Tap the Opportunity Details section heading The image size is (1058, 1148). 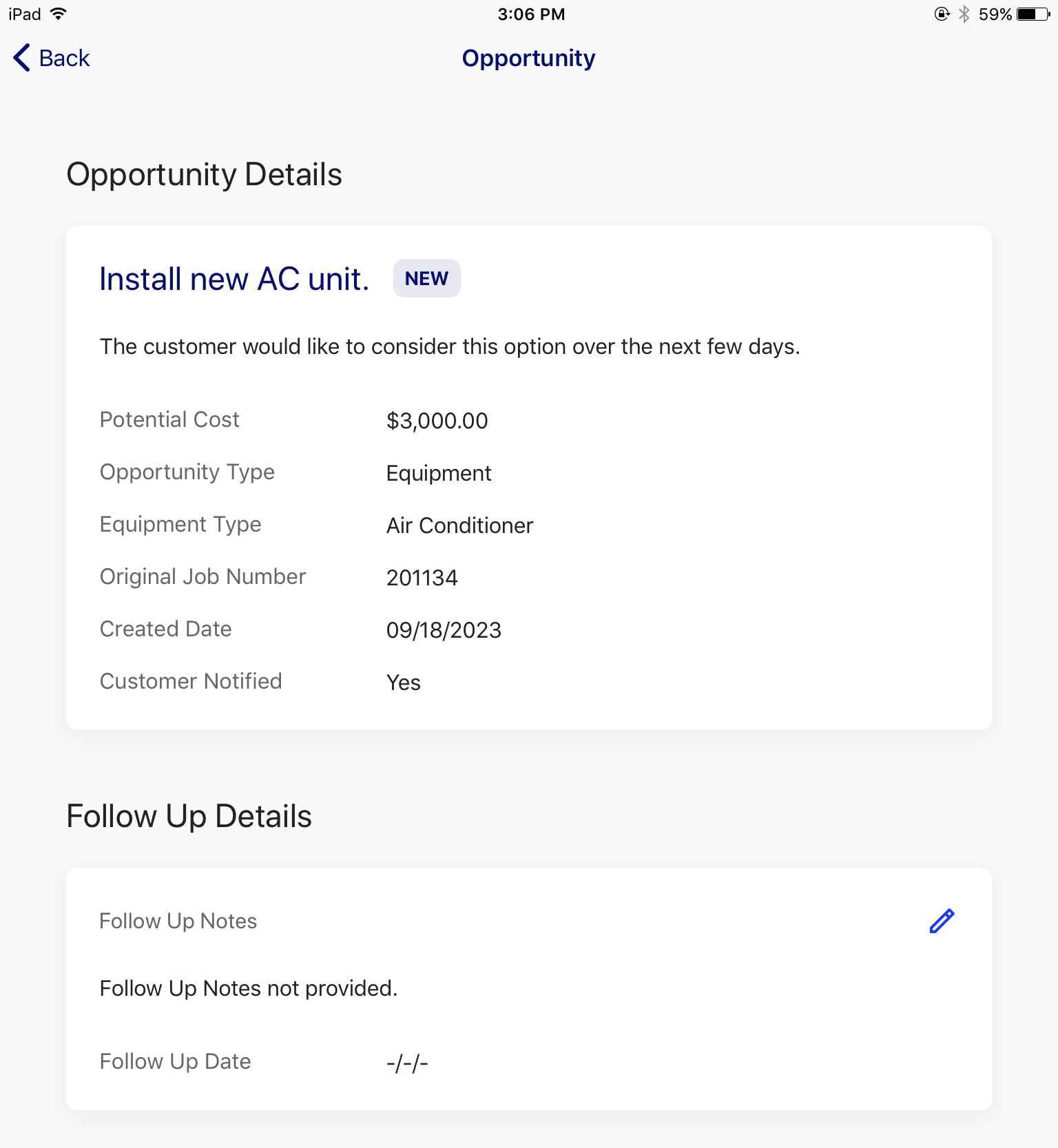pos(204,175)
